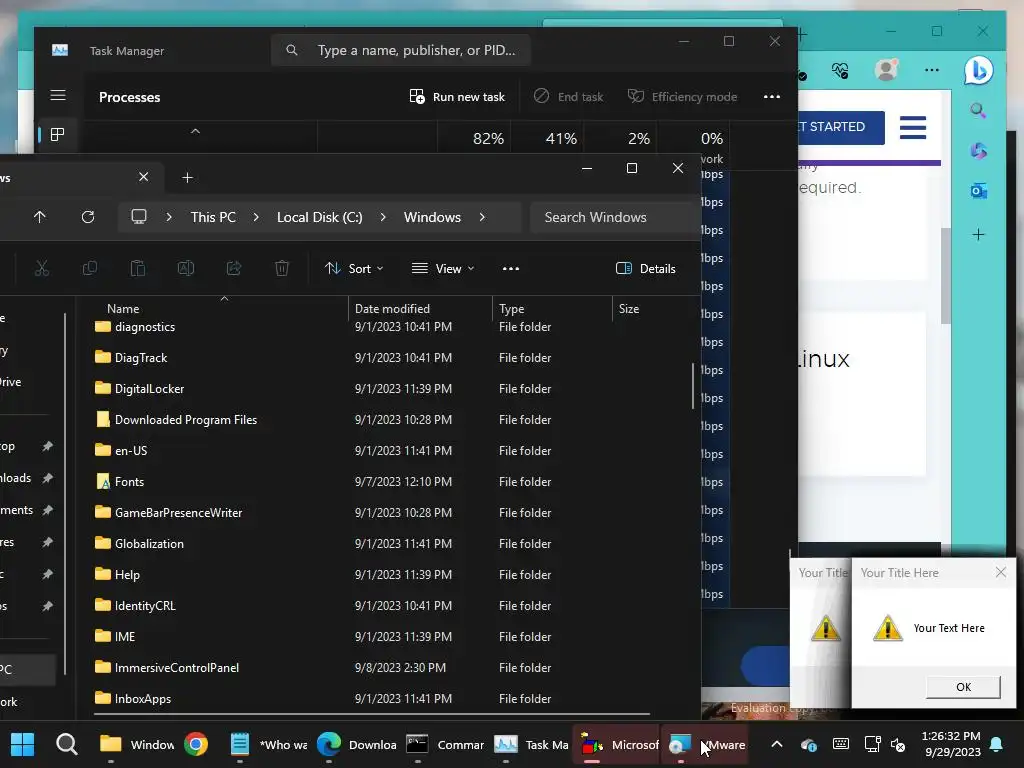This screenshot has width=1024, height=768.
Task: Select Downloaded Program Files folder
Action: 185,420
